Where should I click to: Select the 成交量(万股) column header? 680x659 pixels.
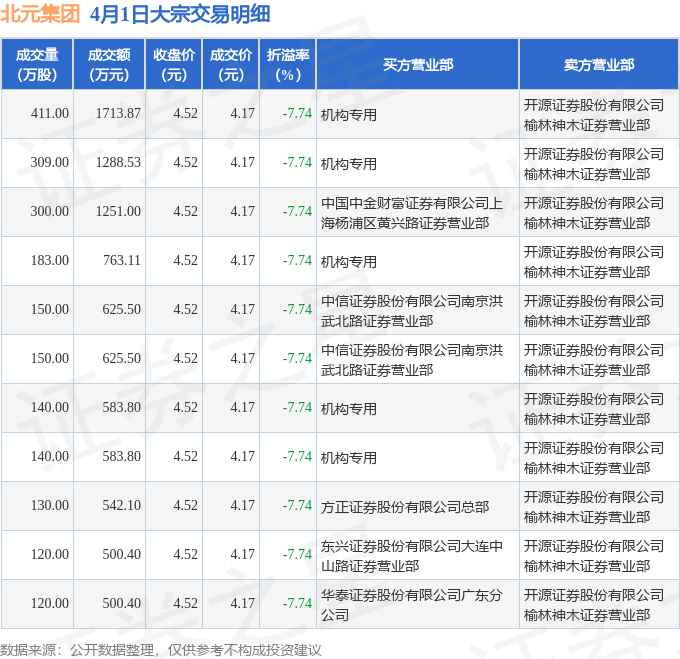pos(37,65)
